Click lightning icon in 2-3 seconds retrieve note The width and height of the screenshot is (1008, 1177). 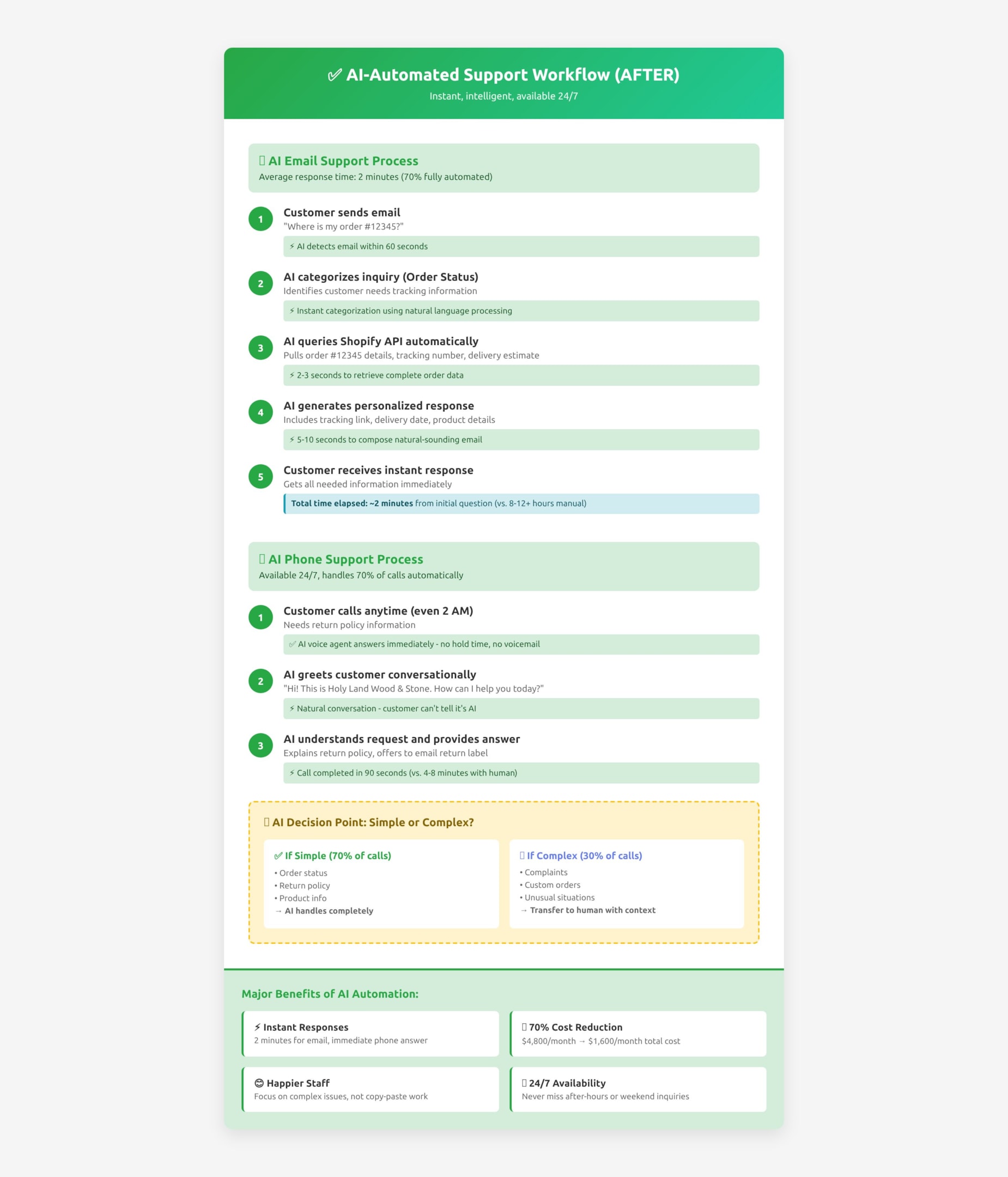point(292,375)
